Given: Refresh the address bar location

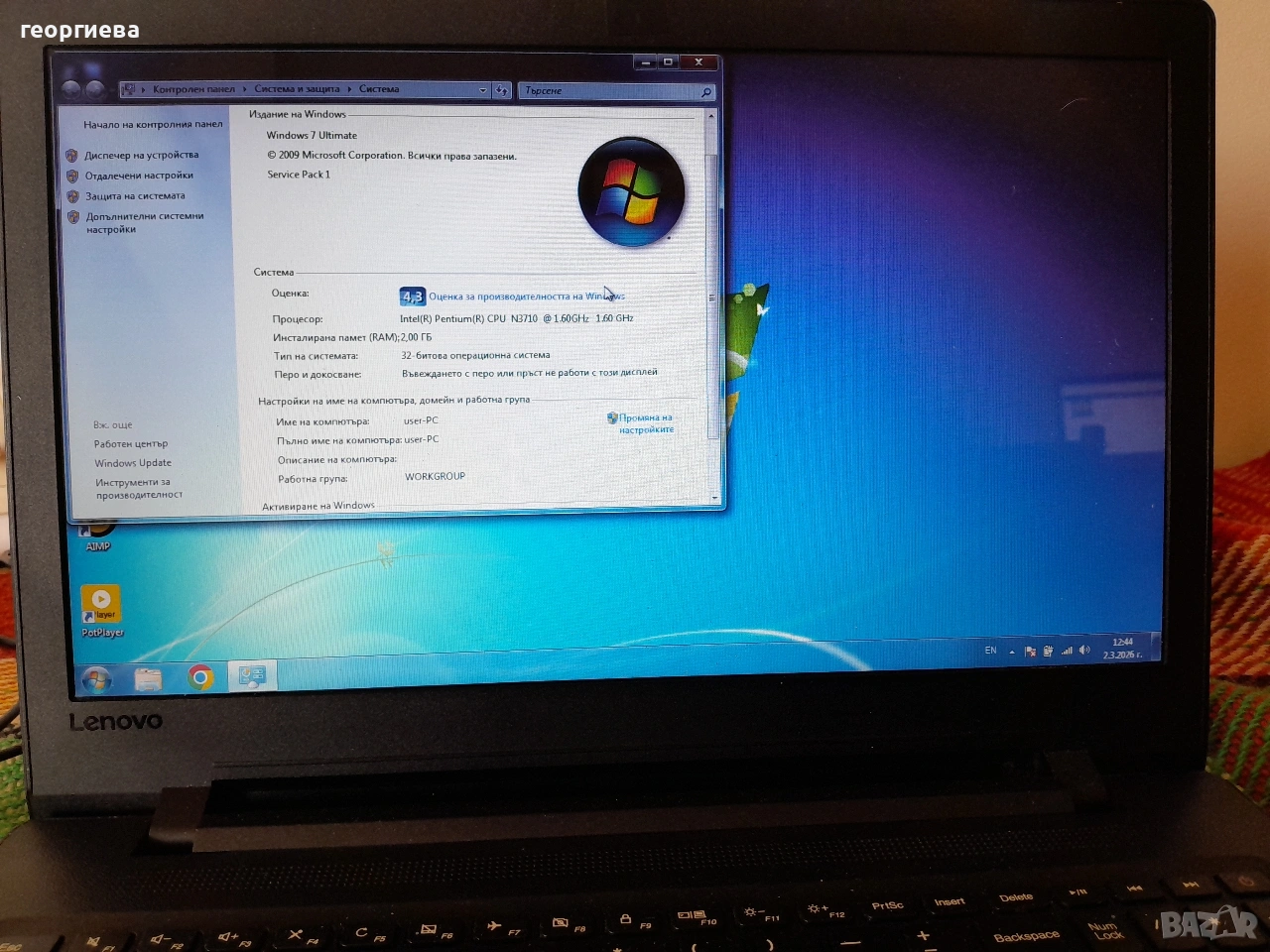Looking at the screenshot, I should (502, 90).
